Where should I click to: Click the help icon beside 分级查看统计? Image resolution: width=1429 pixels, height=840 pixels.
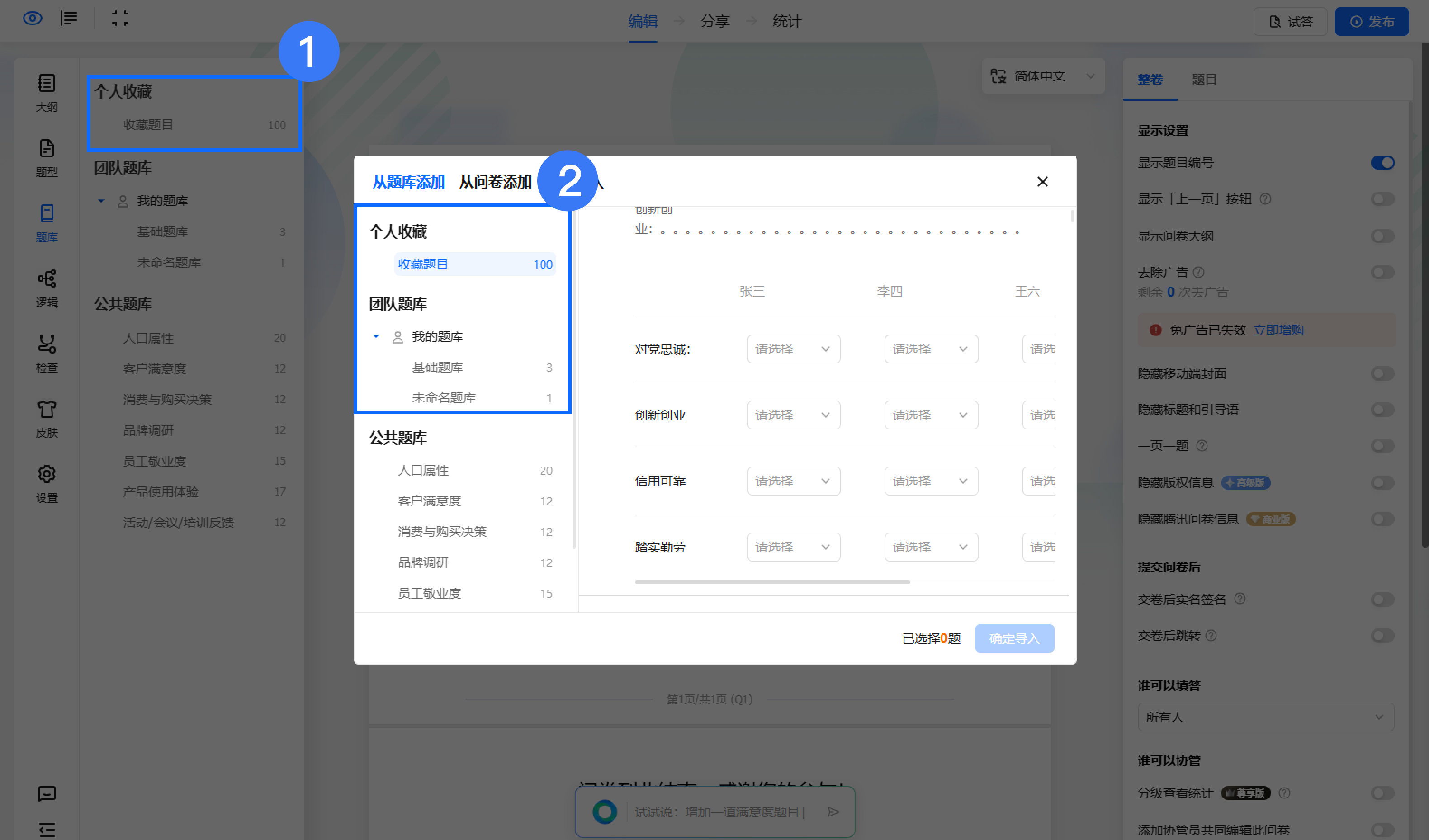click(1284, 793)
